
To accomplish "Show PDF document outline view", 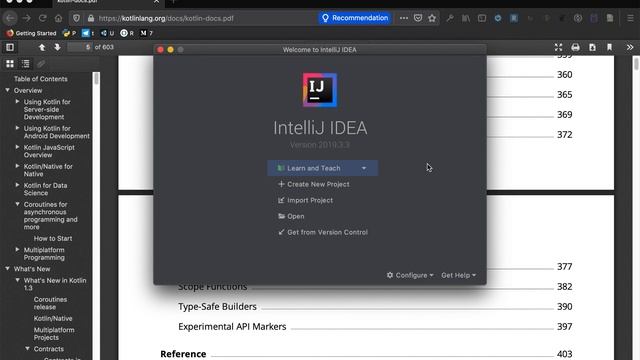I will tap(25, 64).
